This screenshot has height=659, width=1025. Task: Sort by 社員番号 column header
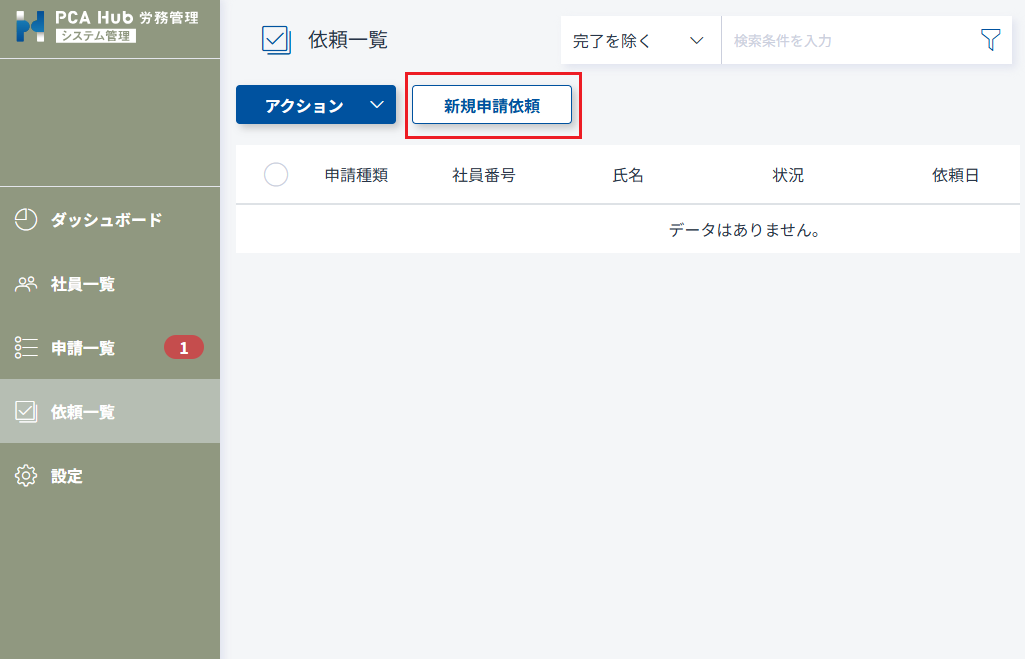tap(484, 175)
